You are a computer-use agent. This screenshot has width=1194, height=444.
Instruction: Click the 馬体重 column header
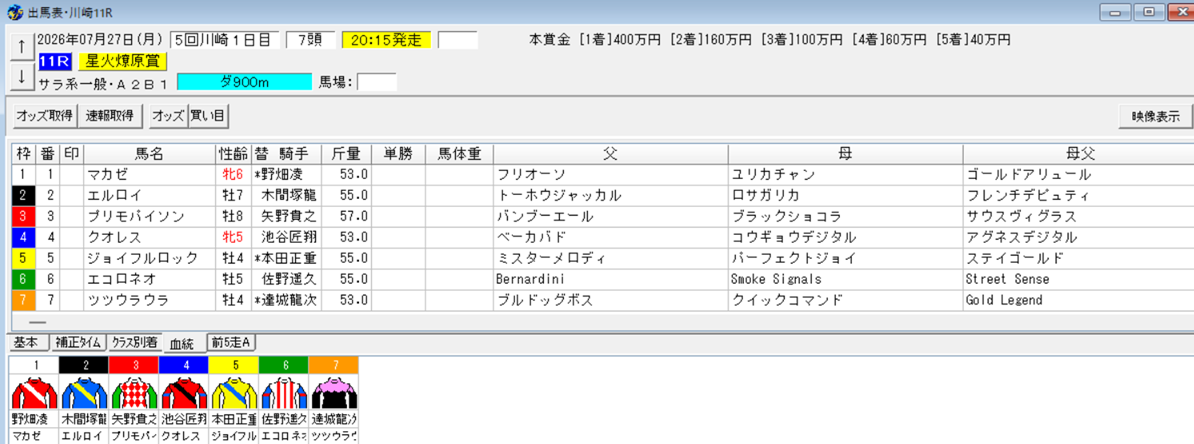pos(459,154)
